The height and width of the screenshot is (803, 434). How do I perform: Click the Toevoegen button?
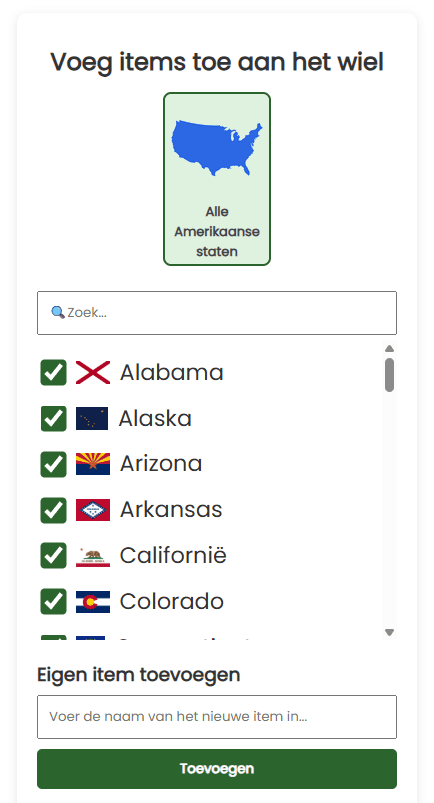click(217, 769)
